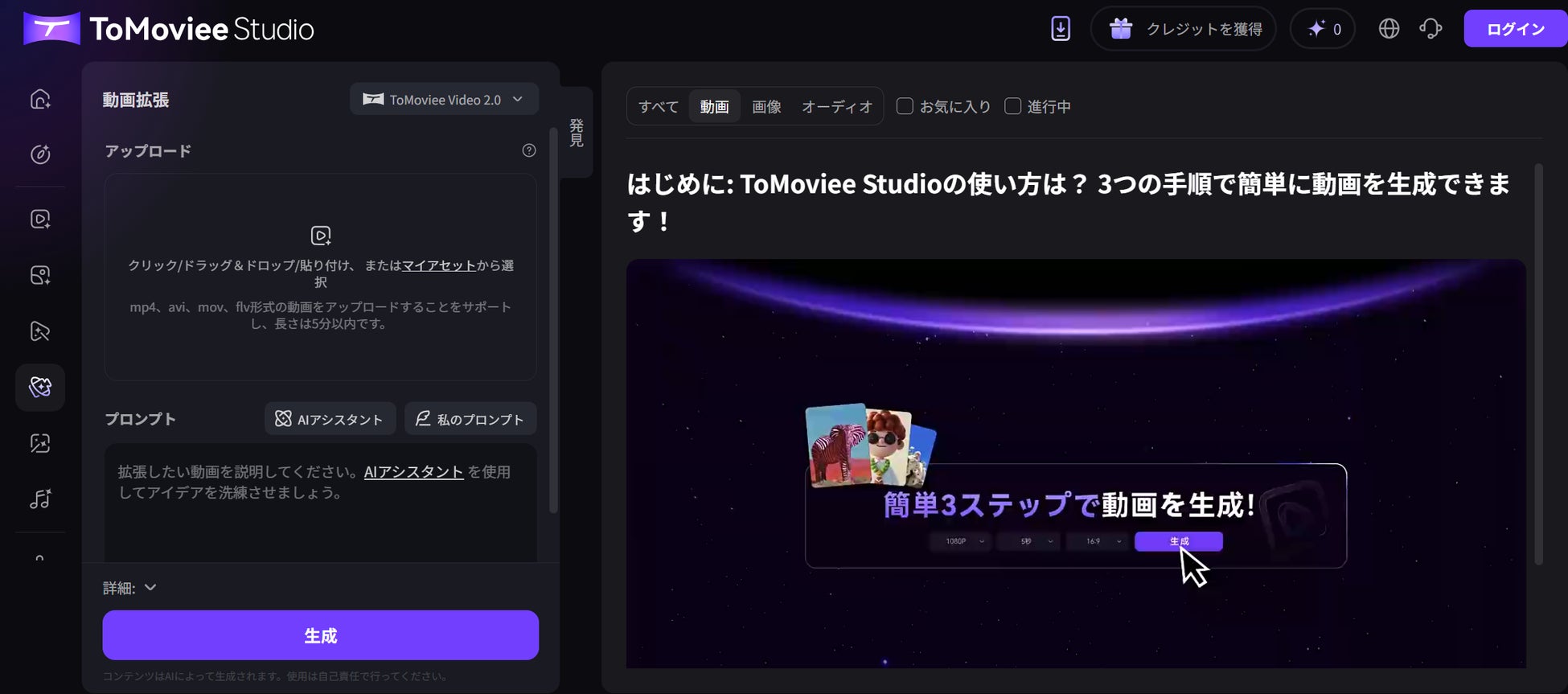The width and height of the screenshot is (1568, 694).
Task: Select the AI image generation sidebar icon
Action: tap(40, 275)
